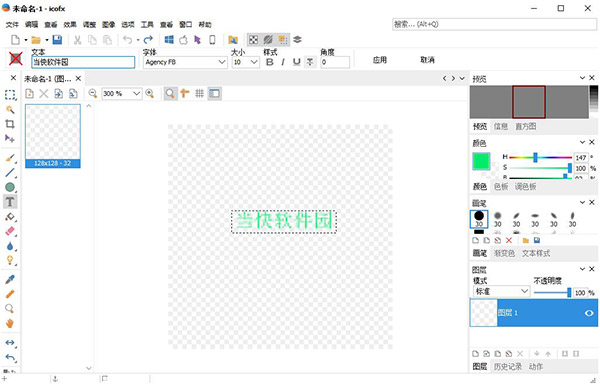Switch to the 色板 tab
The width and height of the screenshot is (600, 387).
501,186
